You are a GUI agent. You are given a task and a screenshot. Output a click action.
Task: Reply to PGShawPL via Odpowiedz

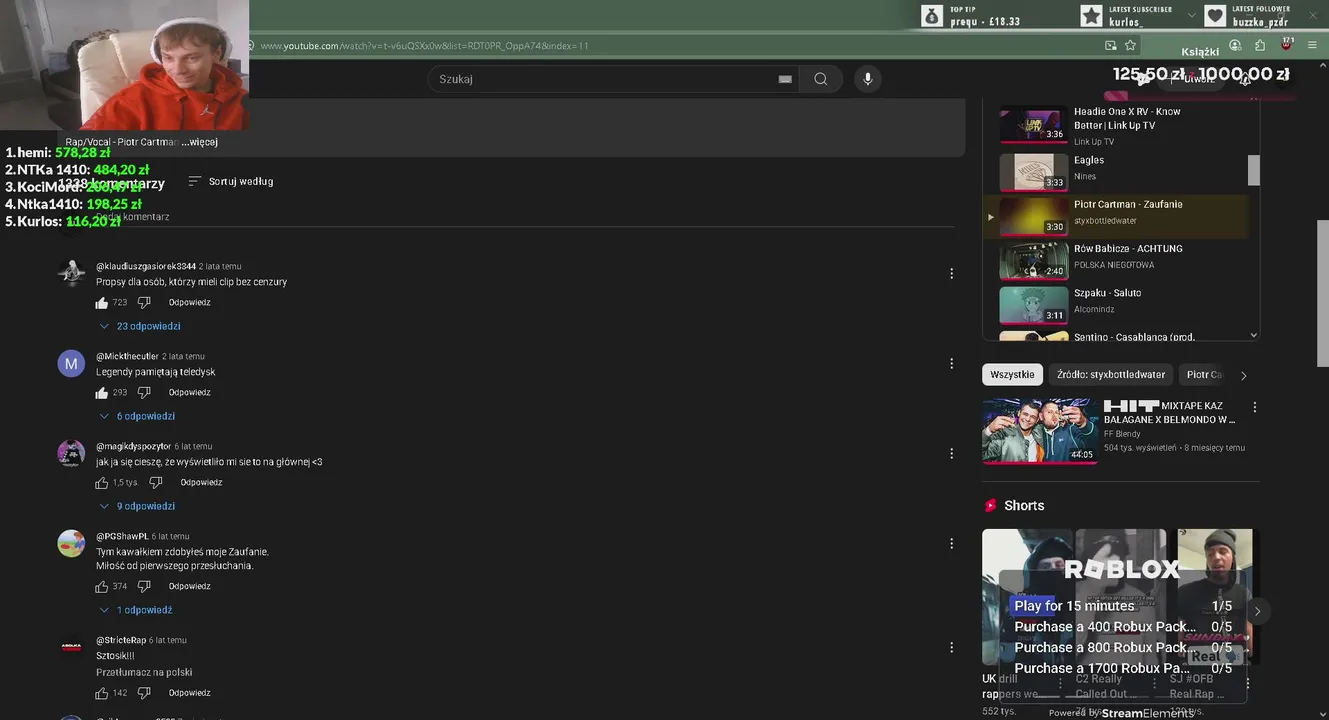[x=189, y=586]
